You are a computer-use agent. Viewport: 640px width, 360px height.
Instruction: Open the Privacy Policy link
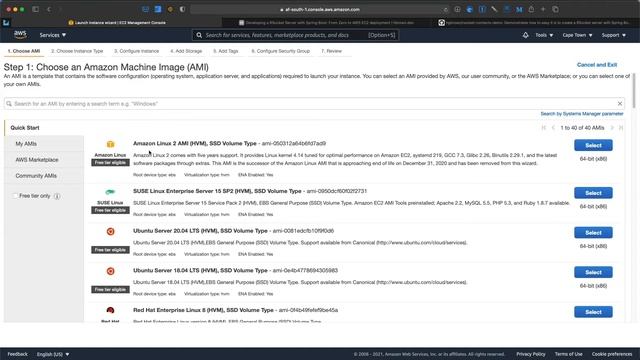point(531,354)
